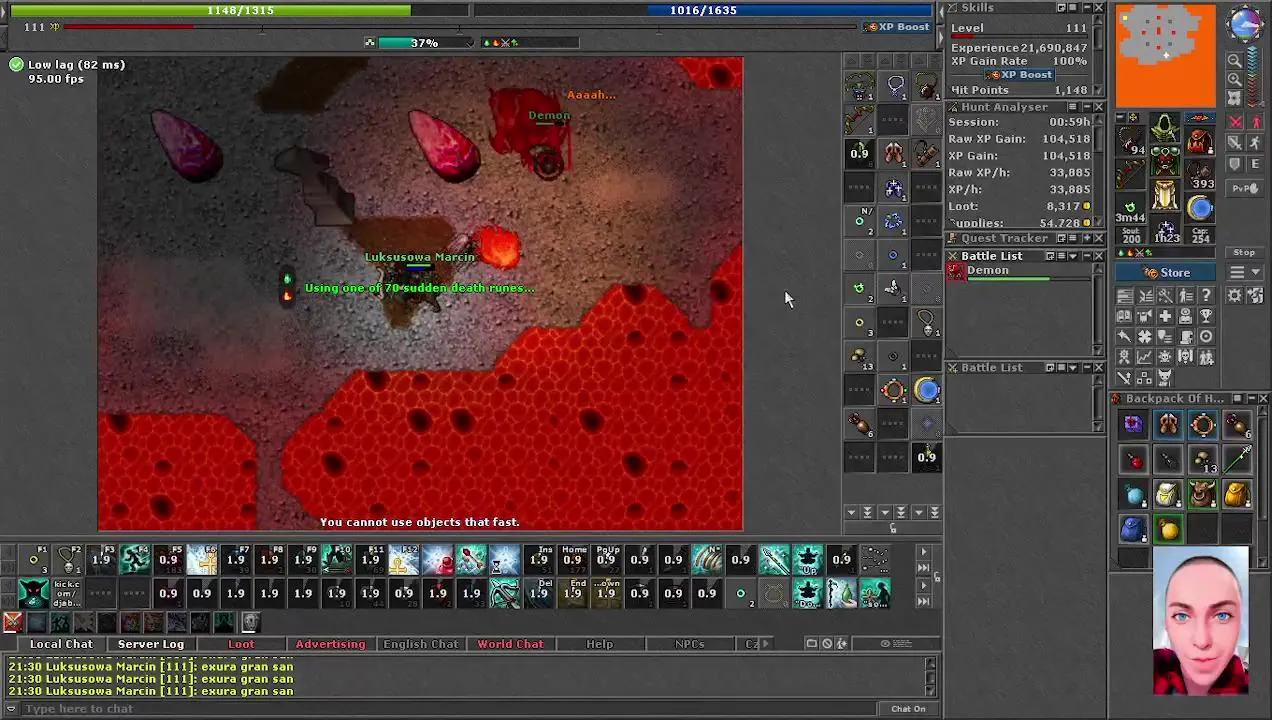1272x720 pixels.
Task: Close the Quest Tracker panel
Action: pos(1098,238)
